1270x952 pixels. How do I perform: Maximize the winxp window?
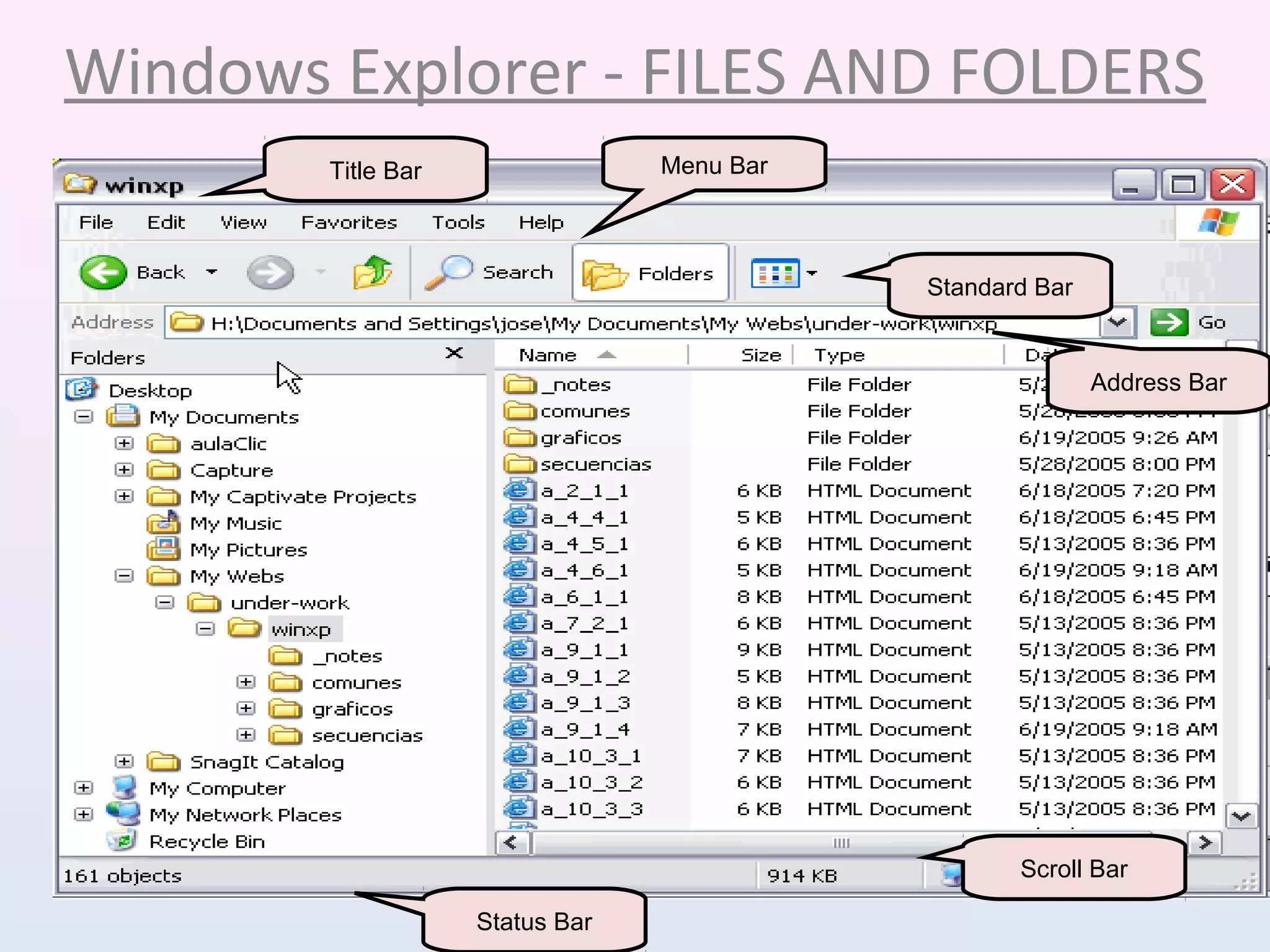[x=1183, y=184]
